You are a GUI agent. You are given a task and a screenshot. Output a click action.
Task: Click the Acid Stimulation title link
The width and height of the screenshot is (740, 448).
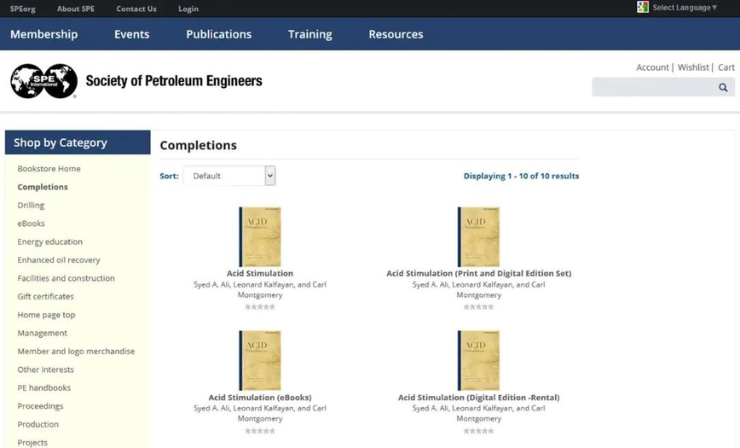[x=260, y=273]
